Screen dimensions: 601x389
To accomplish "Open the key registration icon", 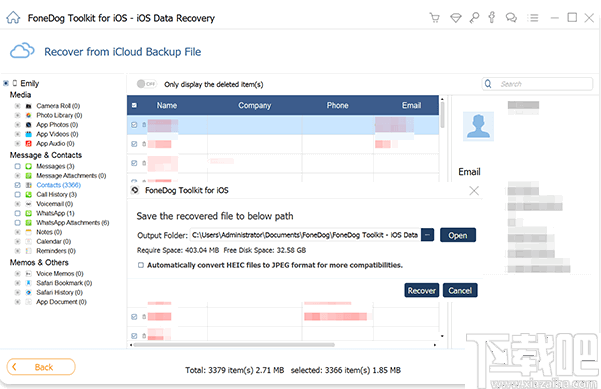I will 474,18.
